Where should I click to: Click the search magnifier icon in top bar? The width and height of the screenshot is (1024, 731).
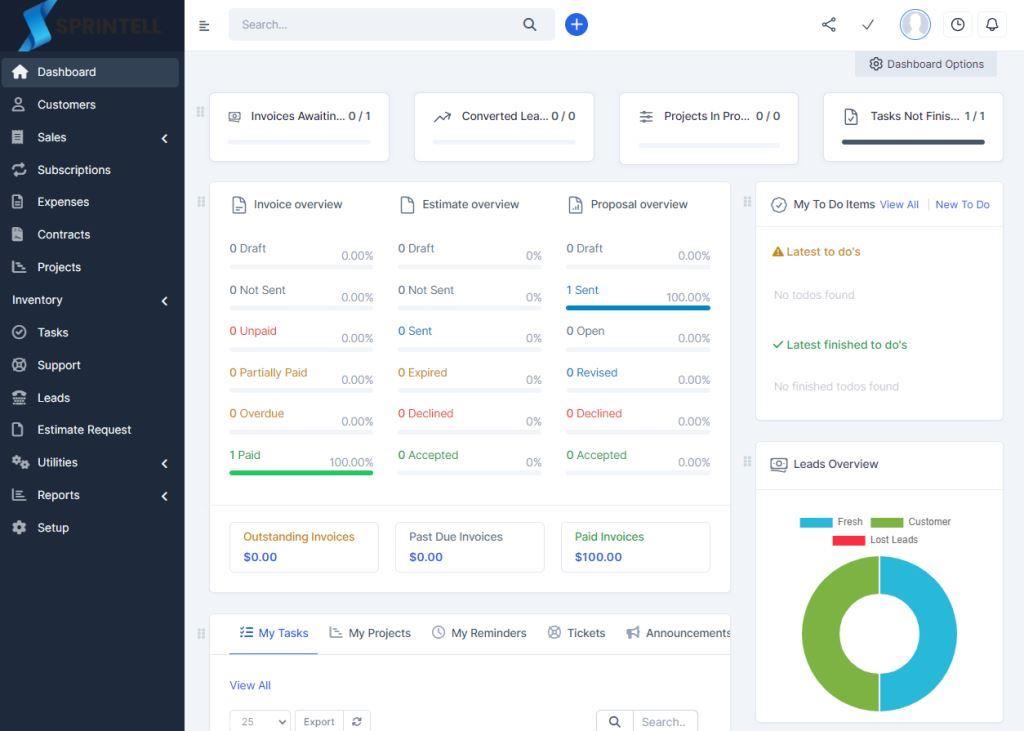point(530,25)
